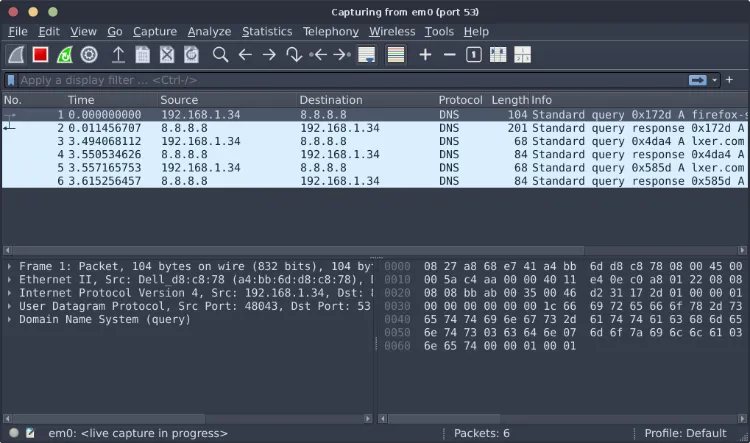This screenshot has width=750, height=443.
Task: Open capture file properties status icon
Action: 30,433
